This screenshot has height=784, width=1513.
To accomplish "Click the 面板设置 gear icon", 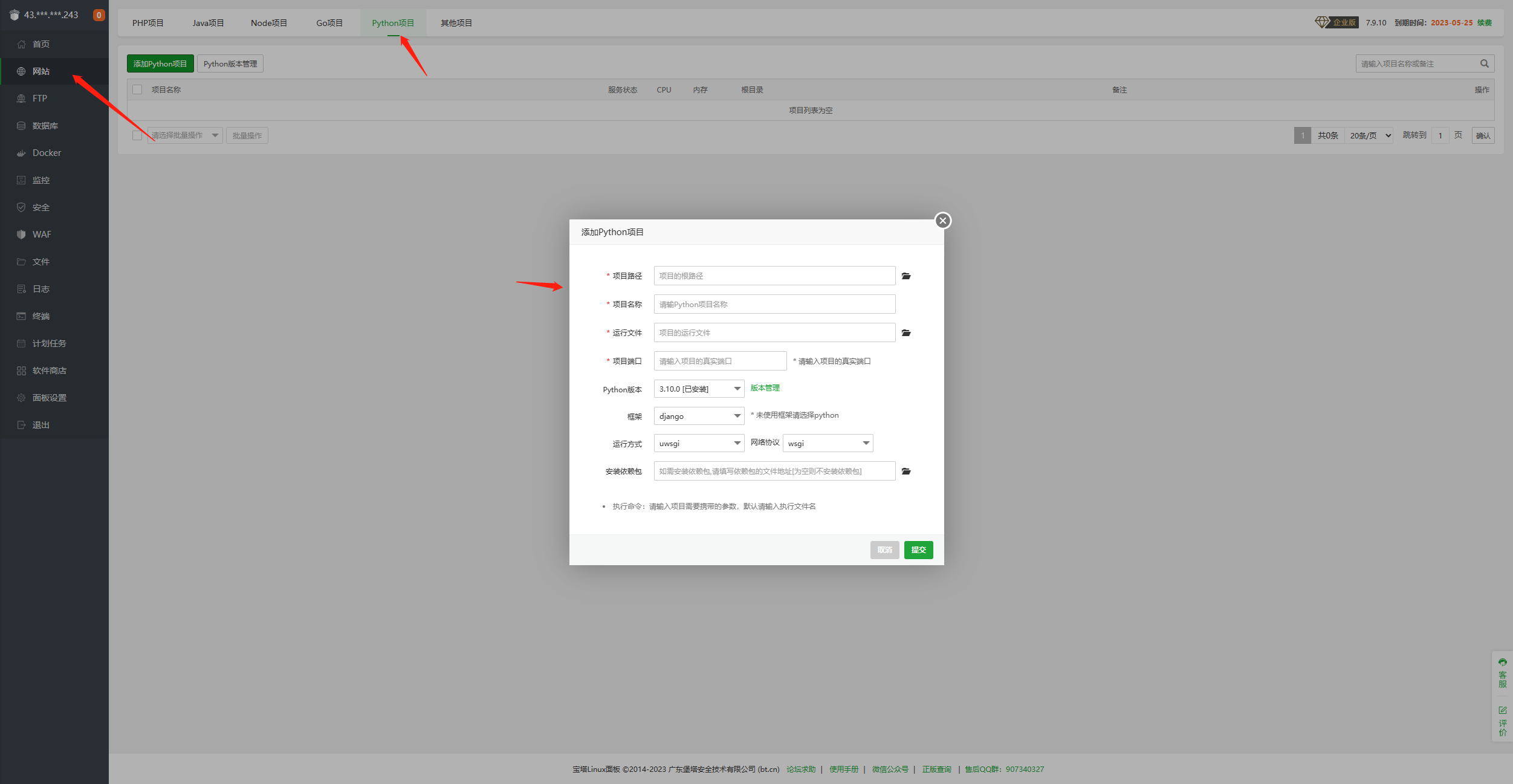I will coord(21,398).
